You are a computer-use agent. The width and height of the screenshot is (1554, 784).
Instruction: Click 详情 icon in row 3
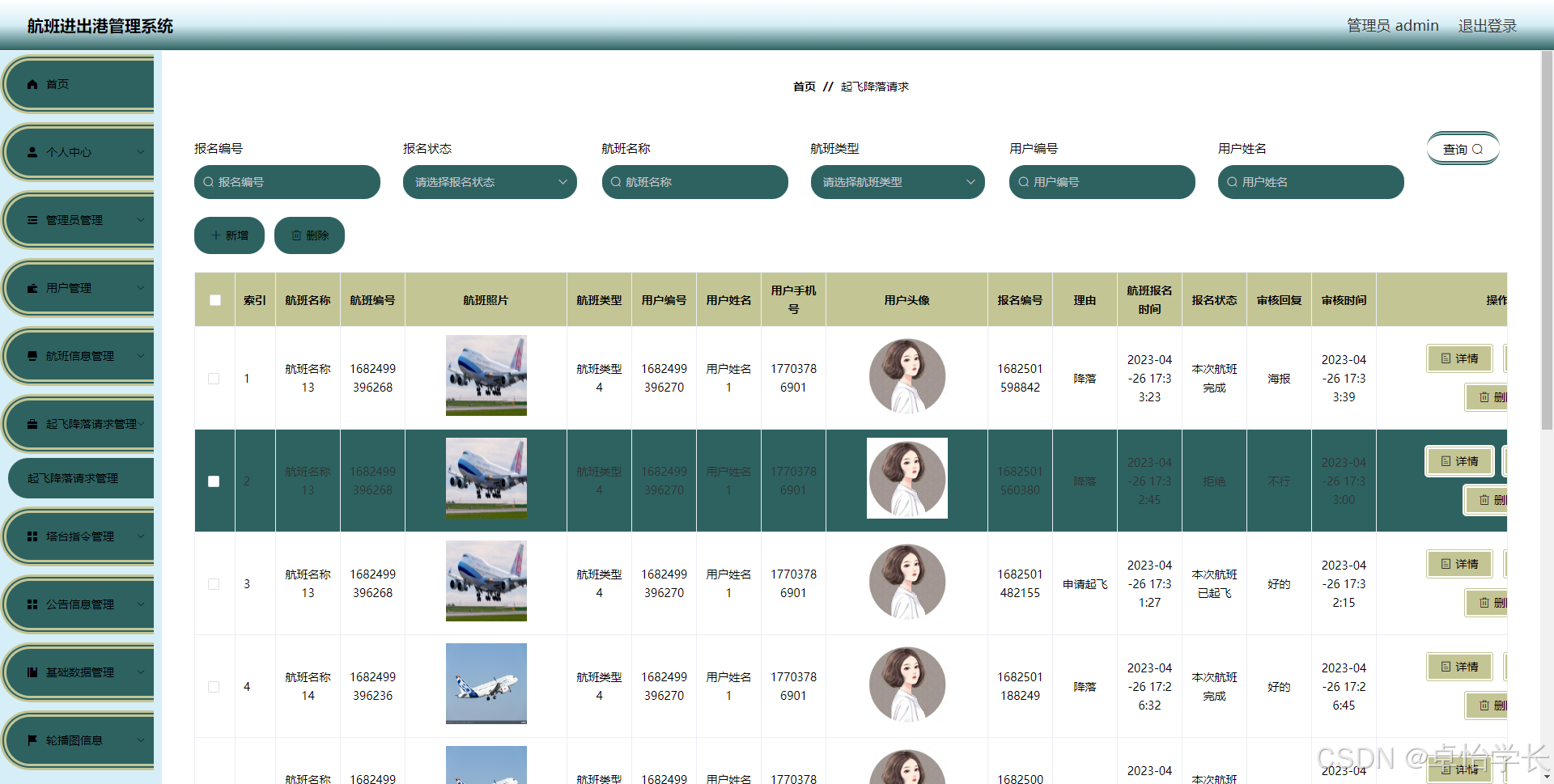(x=1446, y=564)
